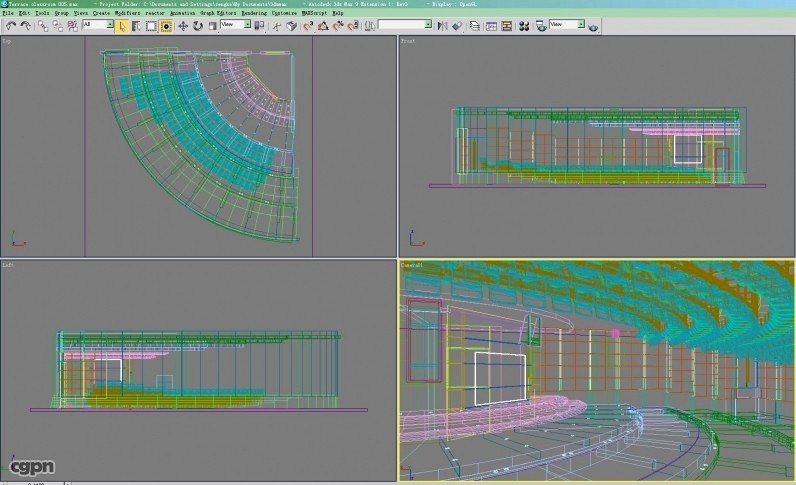Toggle the Percent Snap button
This screenshot has width=796, height=485.
338,25
